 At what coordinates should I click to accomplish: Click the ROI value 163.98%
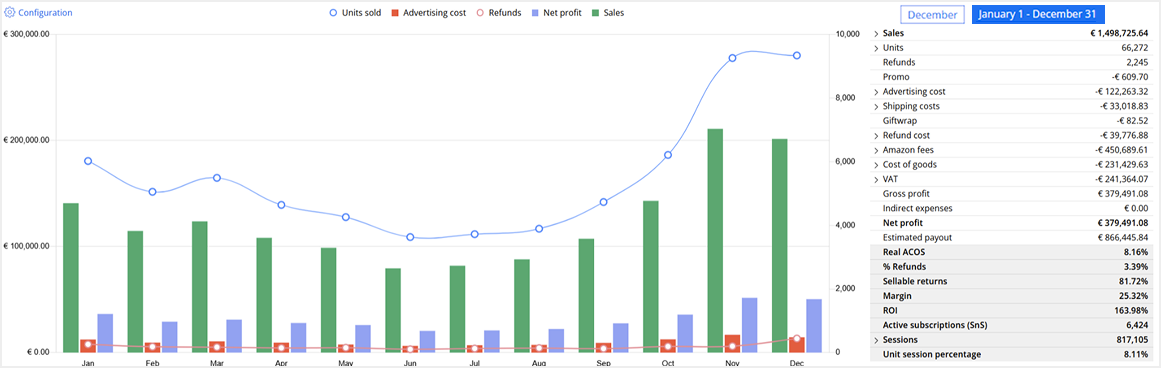click(x=1131, y=310)
